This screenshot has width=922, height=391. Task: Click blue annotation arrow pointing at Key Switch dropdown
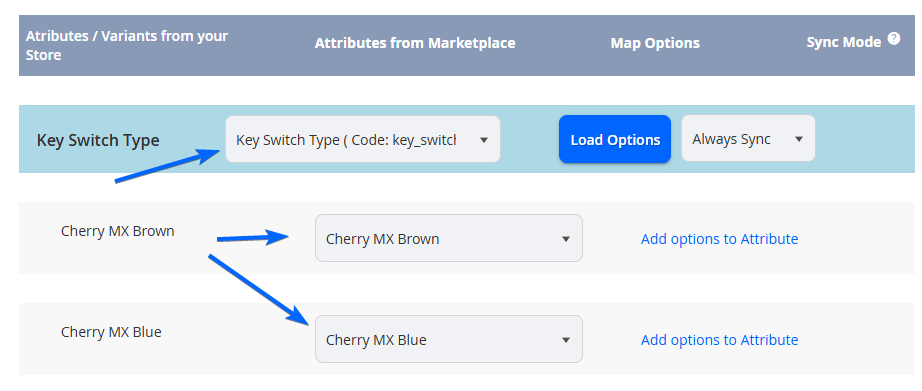pyautogui.click(x=167, y=166)
